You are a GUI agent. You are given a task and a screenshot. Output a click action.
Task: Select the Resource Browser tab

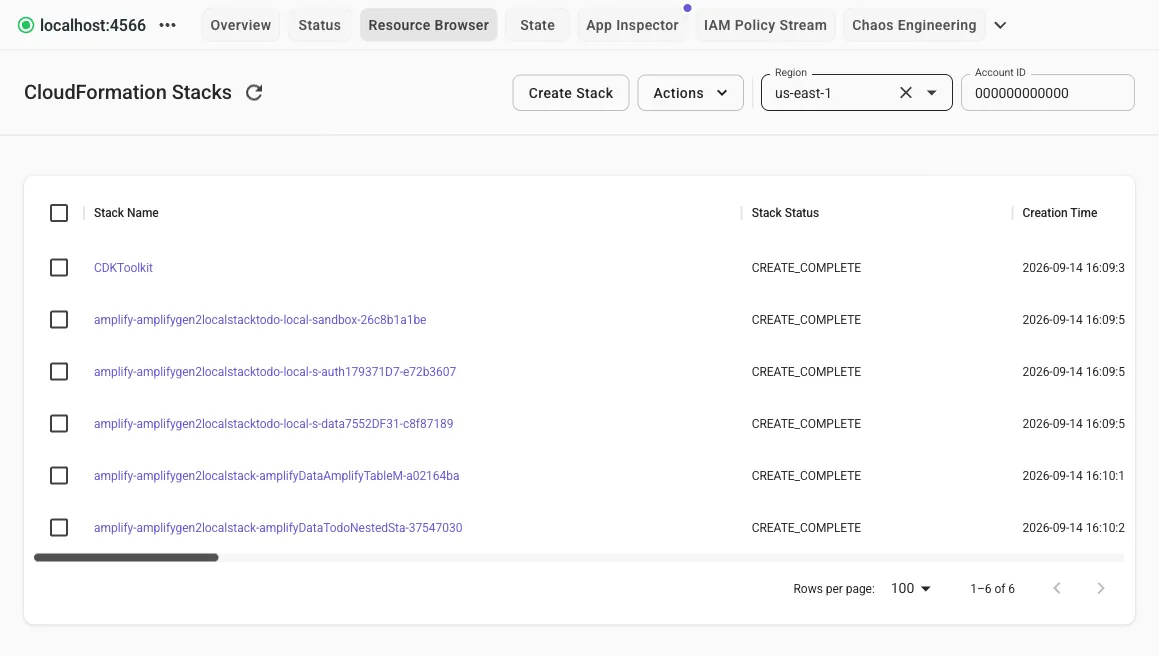tap(429, 25)
